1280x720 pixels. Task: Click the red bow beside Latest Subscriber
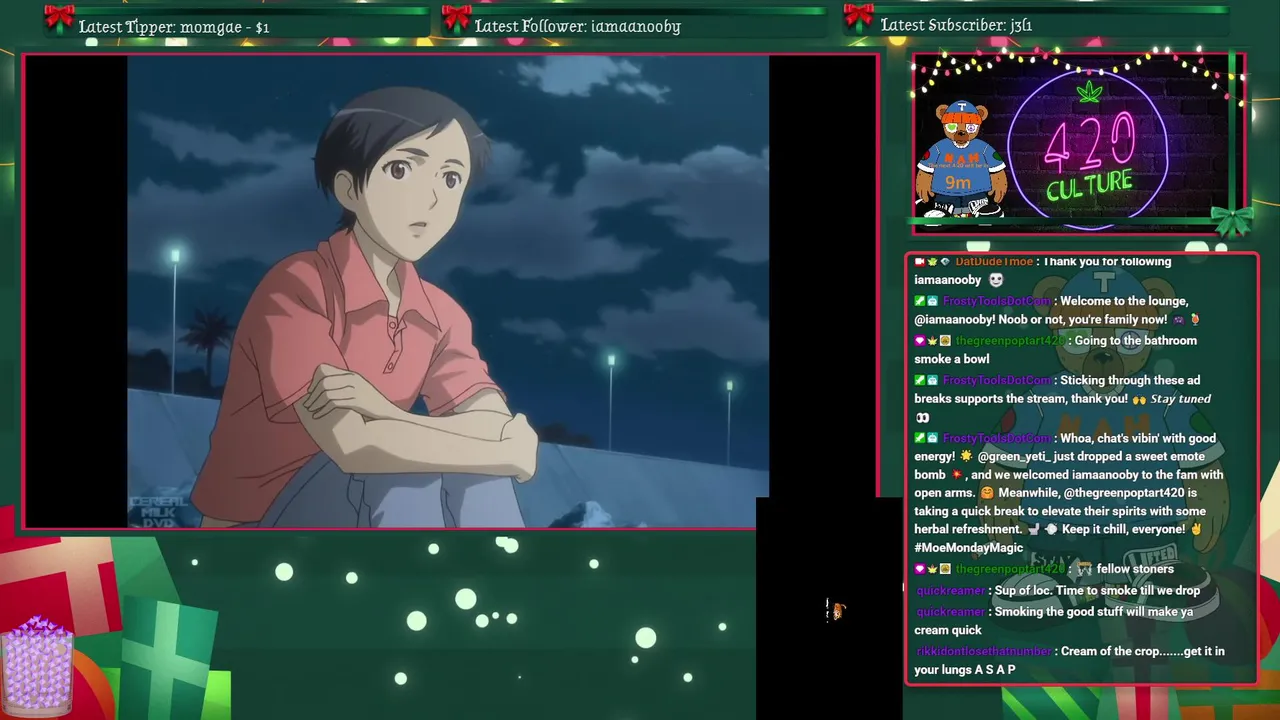[858, 17]
